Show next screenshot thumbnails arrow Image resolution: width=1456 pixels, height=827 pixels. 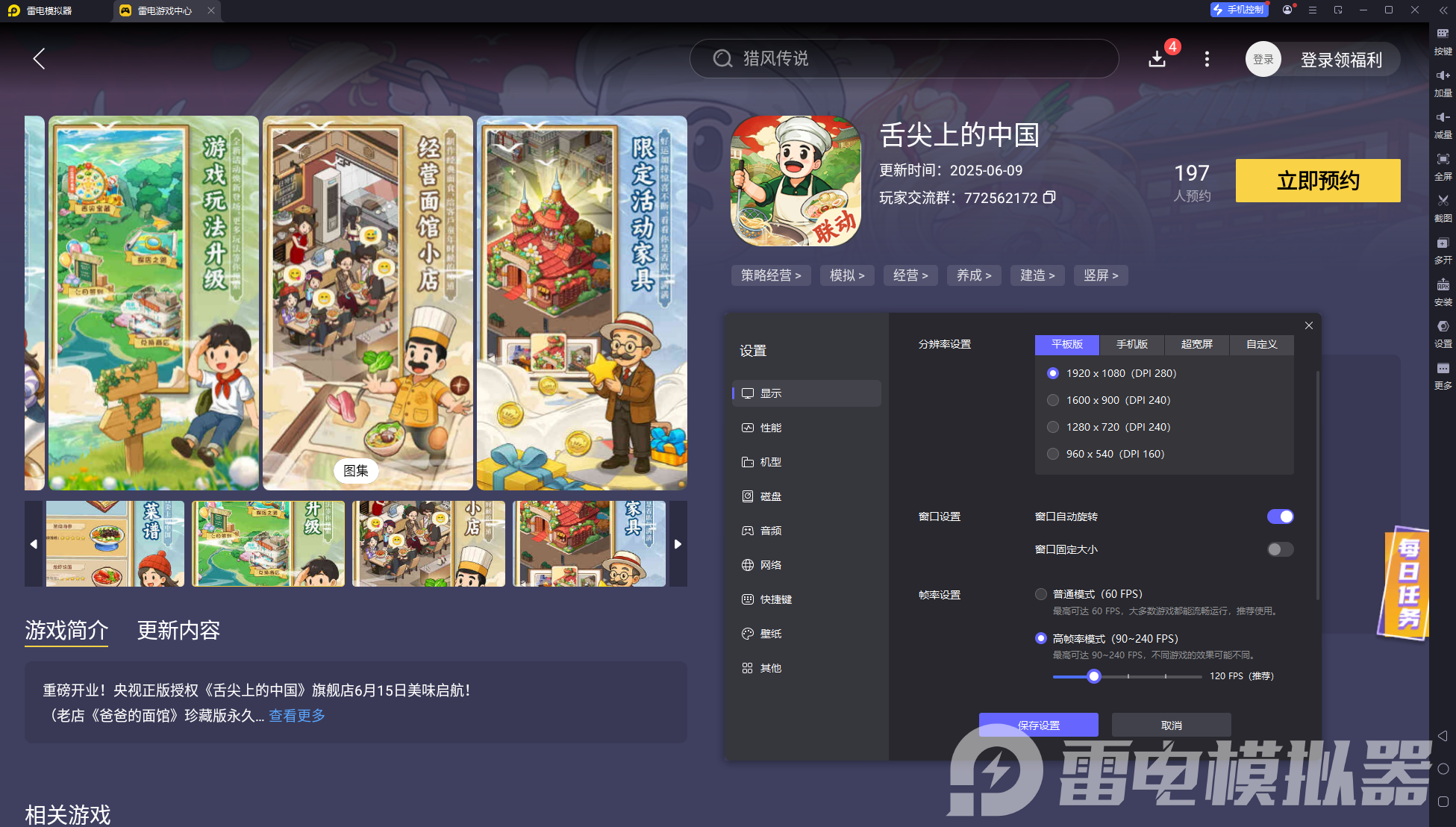(678, 544)
